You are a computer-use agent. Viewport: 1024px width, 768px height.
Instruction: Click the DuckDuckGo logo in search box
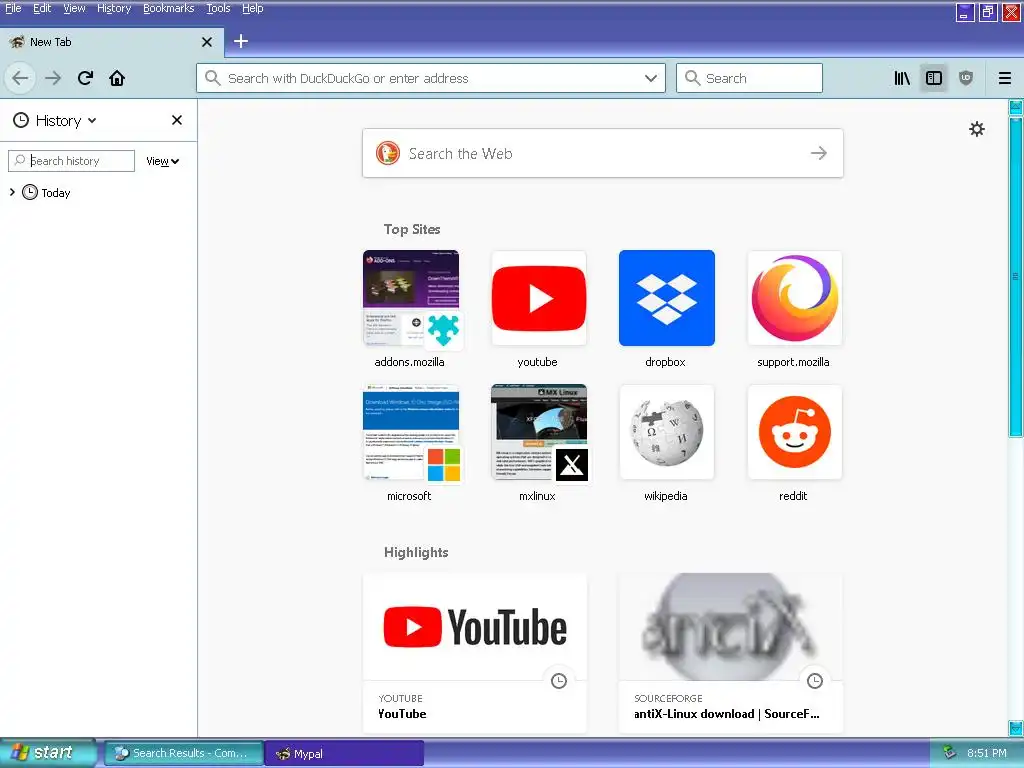coord(387,153)
